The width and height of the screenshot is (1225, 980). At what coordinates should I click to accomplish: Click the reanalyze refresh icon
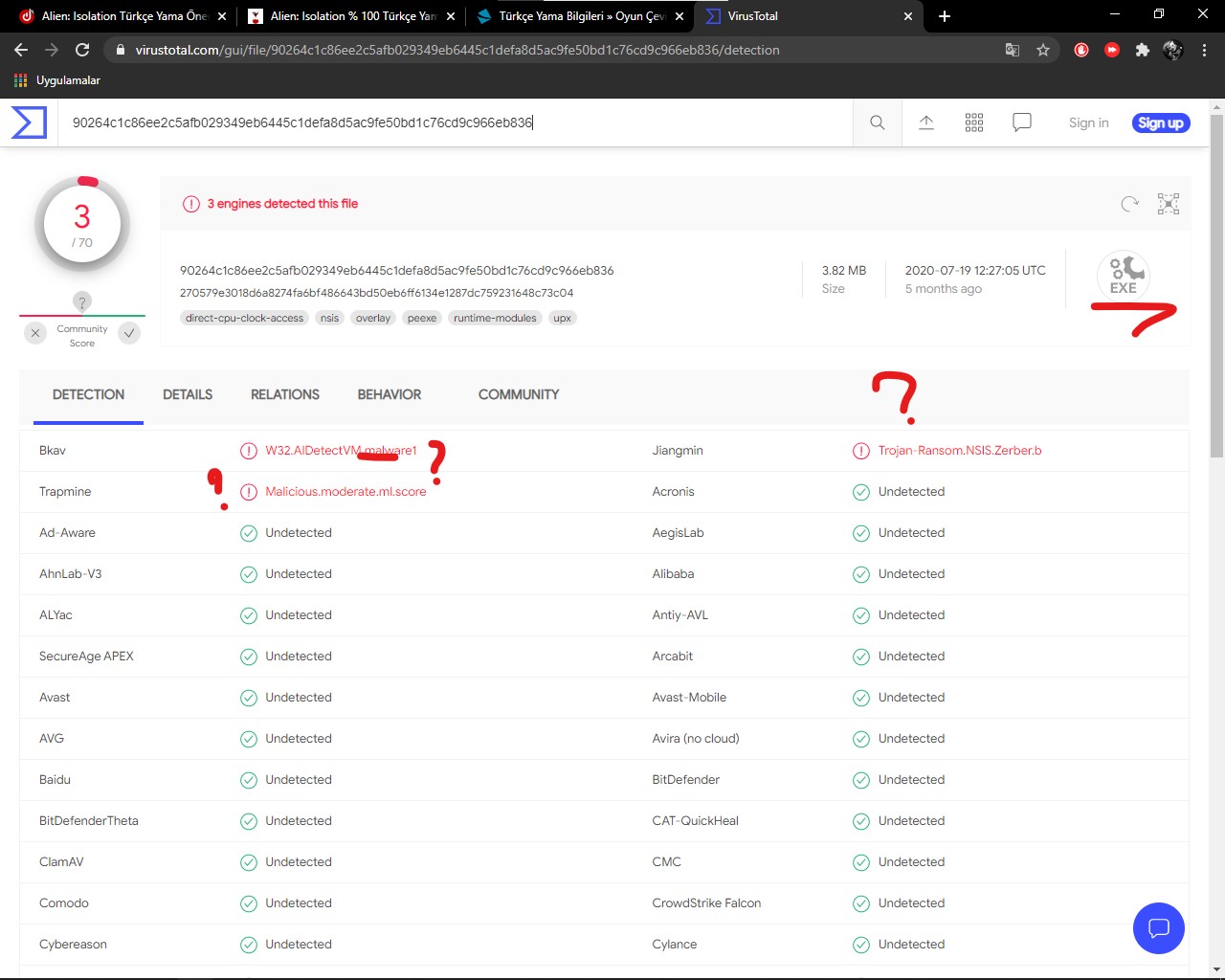click(x=1130, y=203)
